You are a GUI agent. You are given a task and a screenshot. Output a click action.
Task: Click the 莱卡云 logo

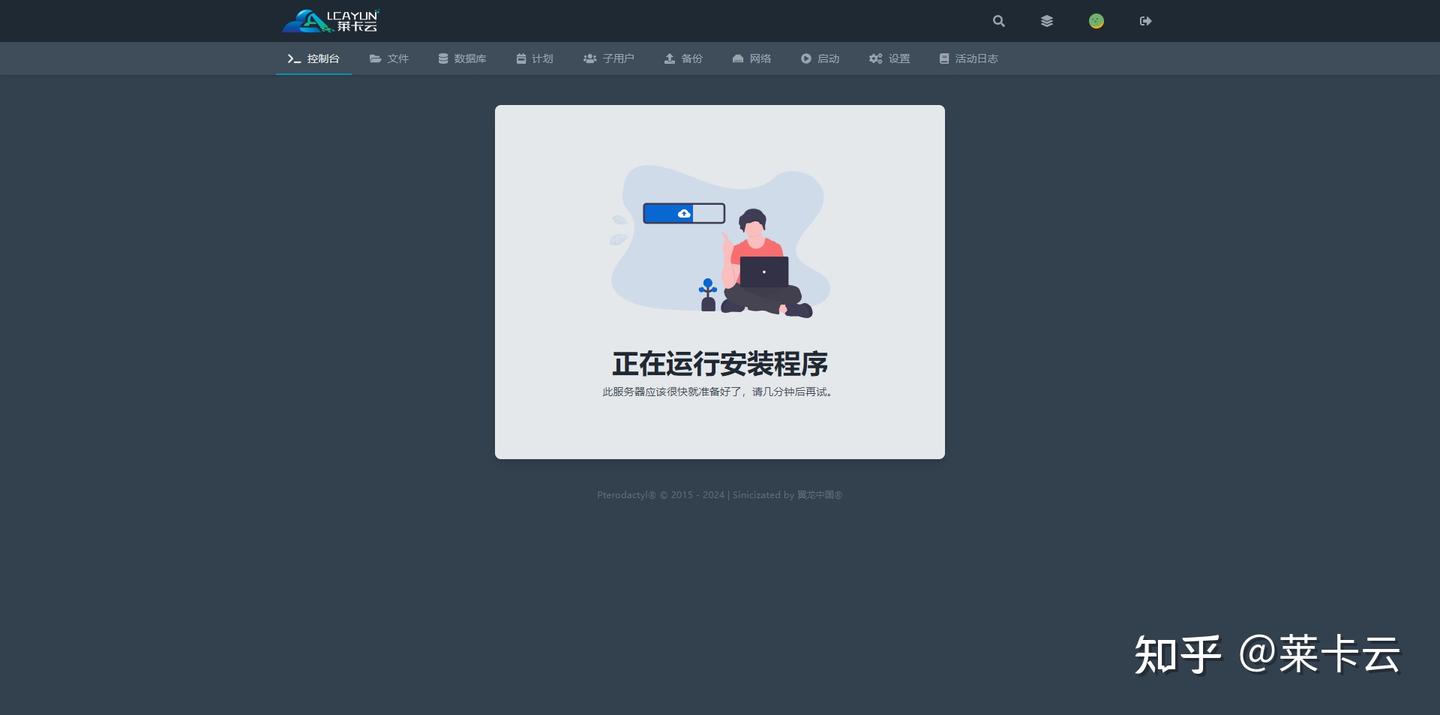click(330, 20)
